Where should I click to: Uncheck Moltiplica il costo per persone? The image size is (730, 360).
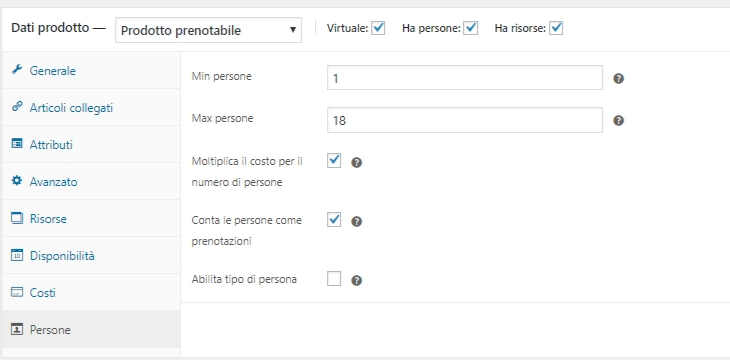coord(334,161)
